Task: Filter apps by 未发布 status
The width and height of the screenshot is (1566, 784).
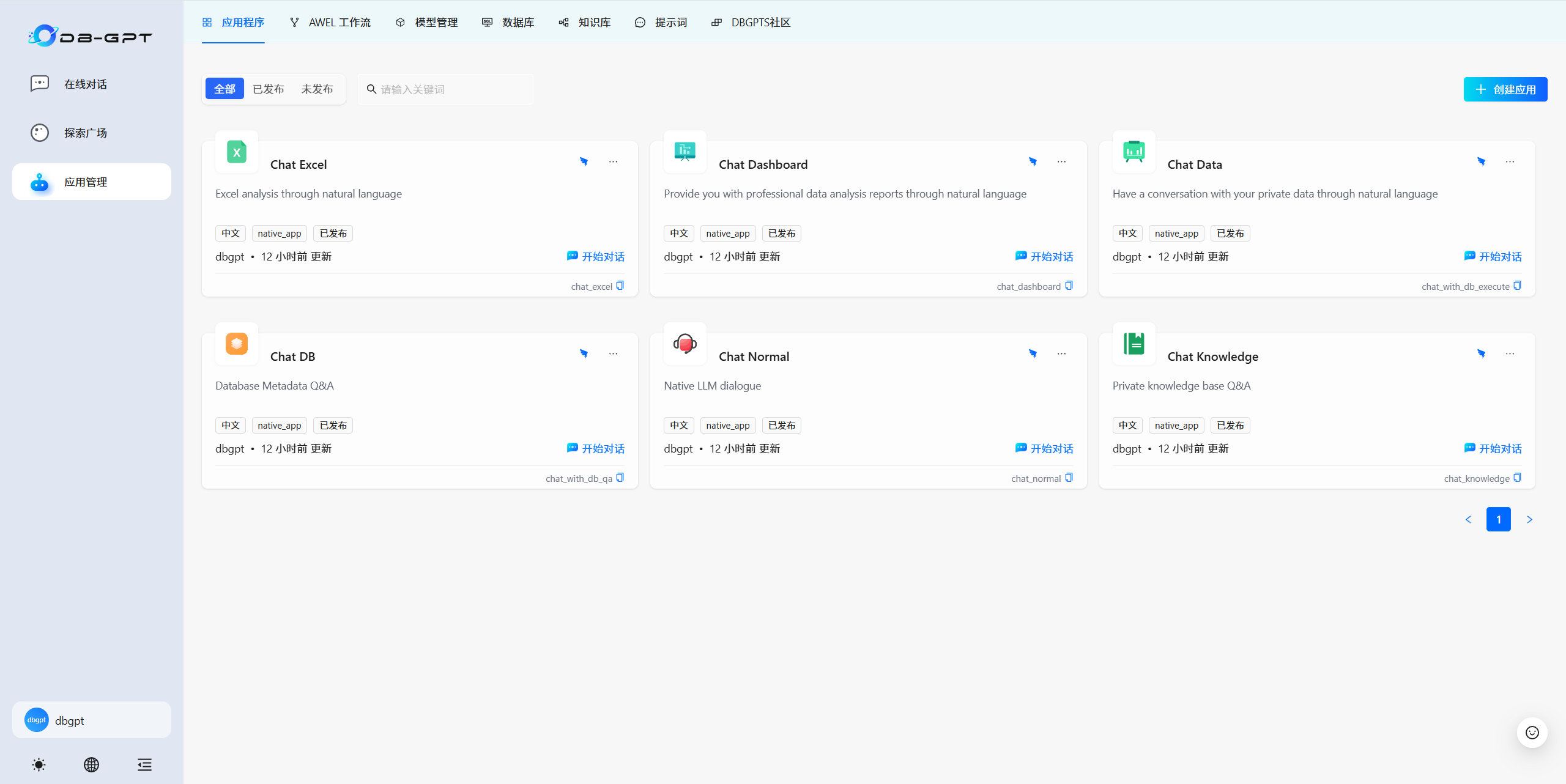Action: (x=317, y=89)
